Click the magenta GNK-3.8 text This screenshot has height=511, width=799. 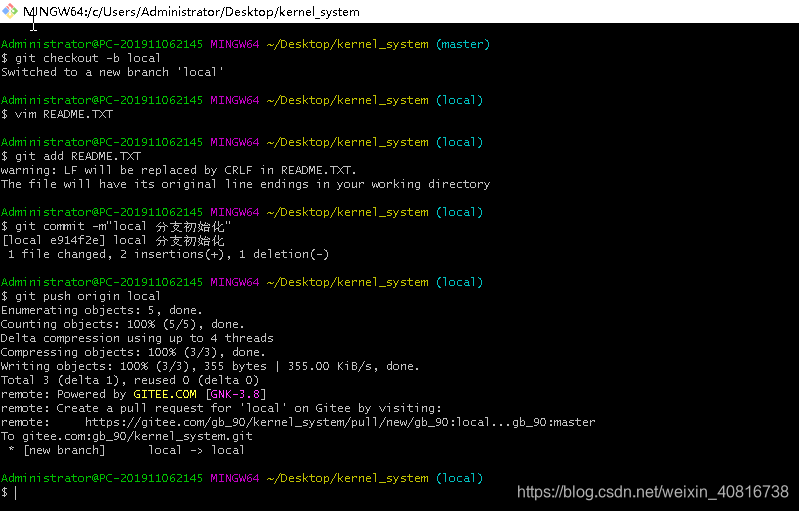(x=235, y=394)
